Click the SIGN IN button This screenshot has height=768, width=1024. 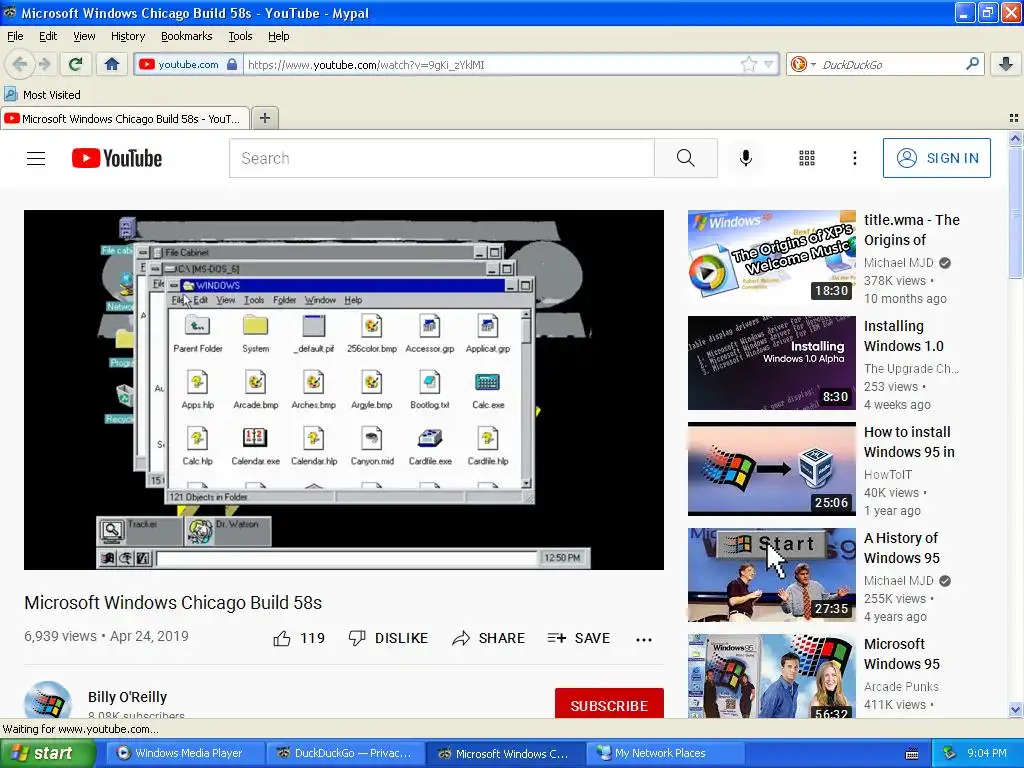[936, 158]
